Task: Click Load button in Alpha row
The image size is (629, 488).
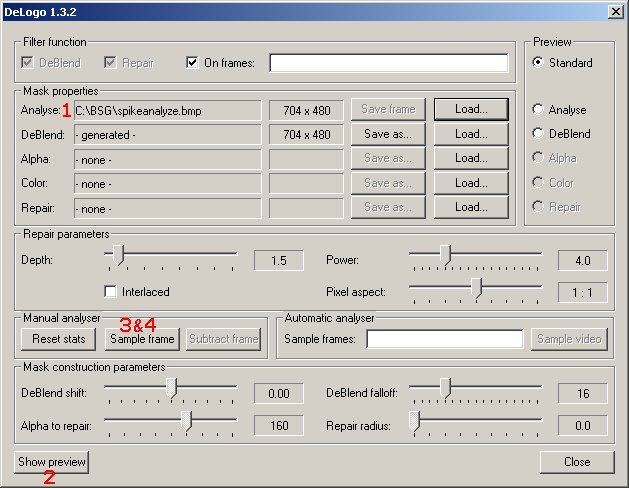Action: (471, 158)
